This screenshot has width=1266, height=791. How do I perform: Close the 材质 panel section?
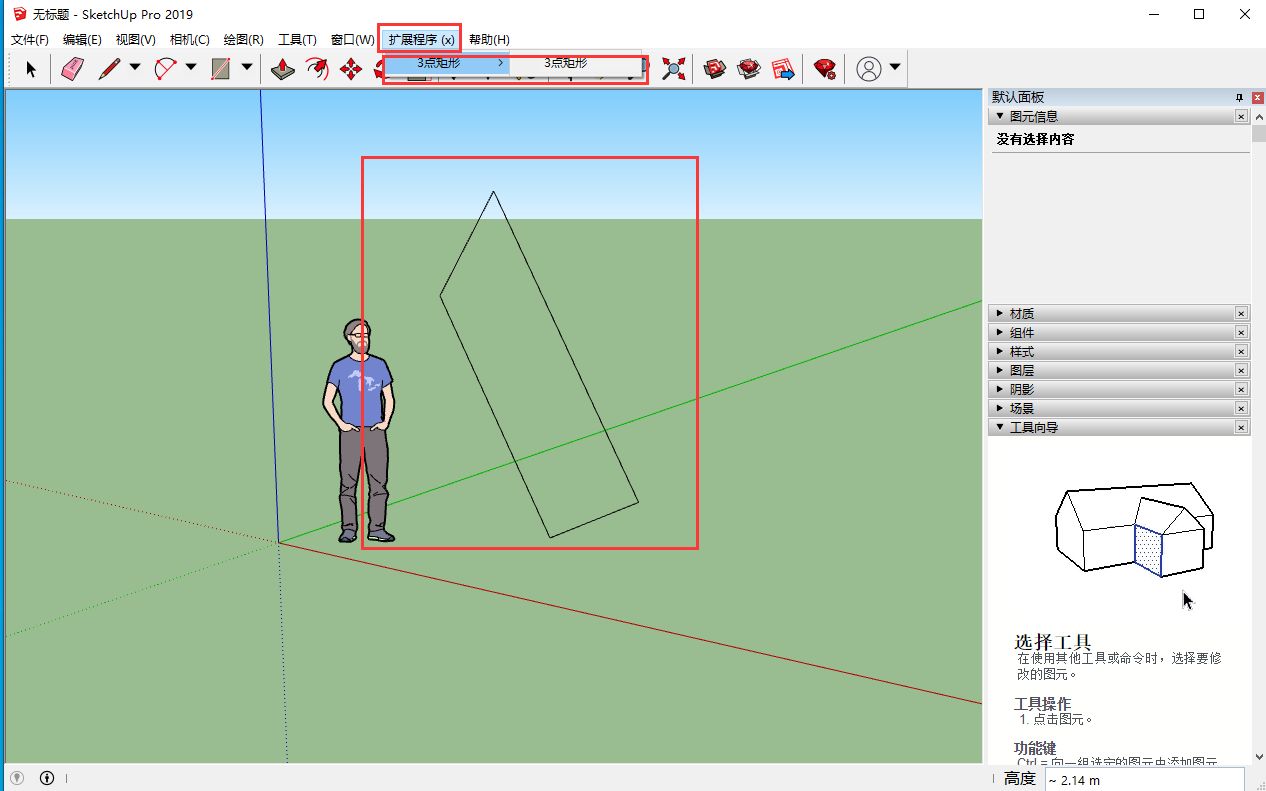coord(1241,314)
